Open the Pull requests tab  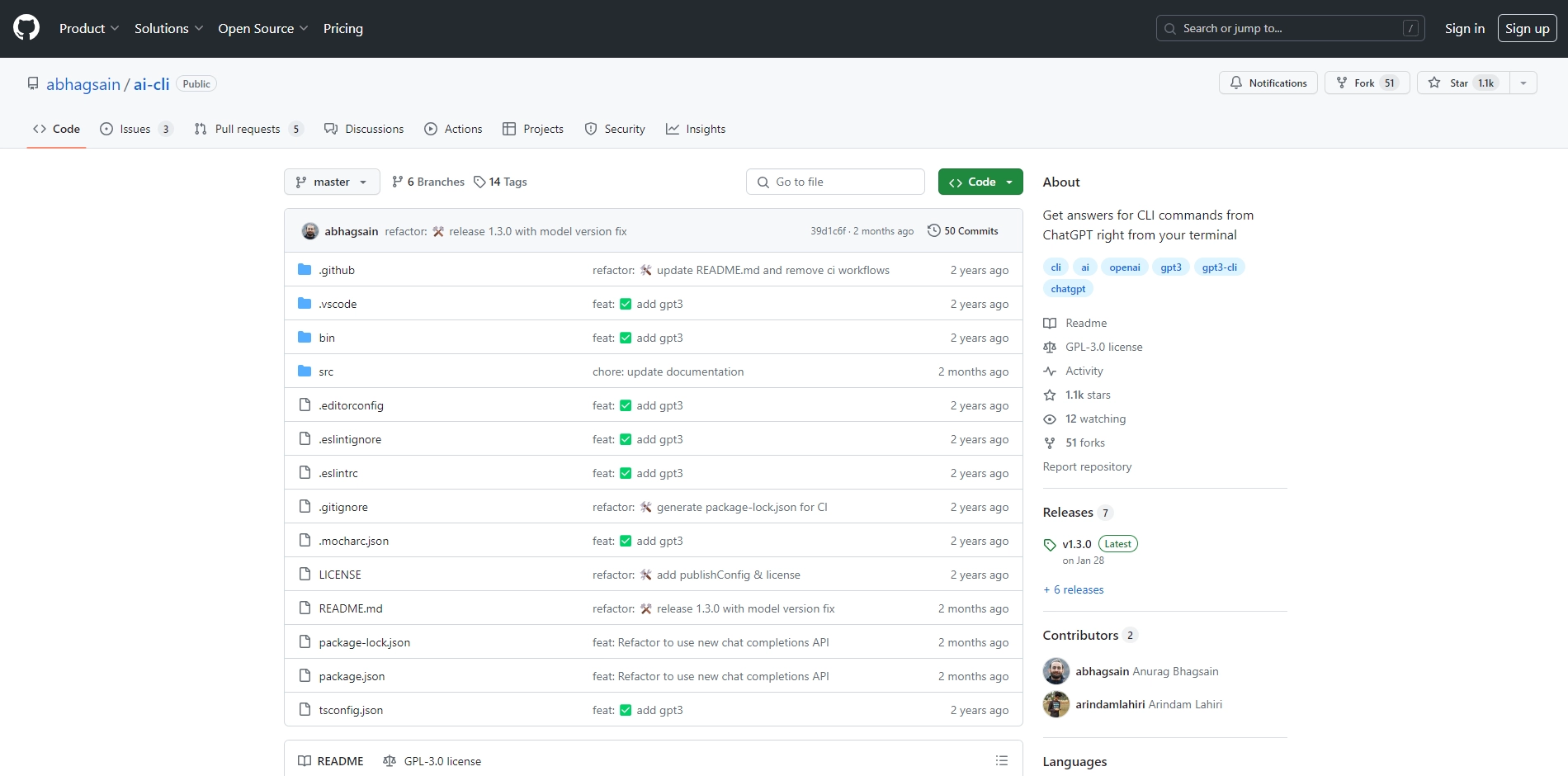point(248,129)
